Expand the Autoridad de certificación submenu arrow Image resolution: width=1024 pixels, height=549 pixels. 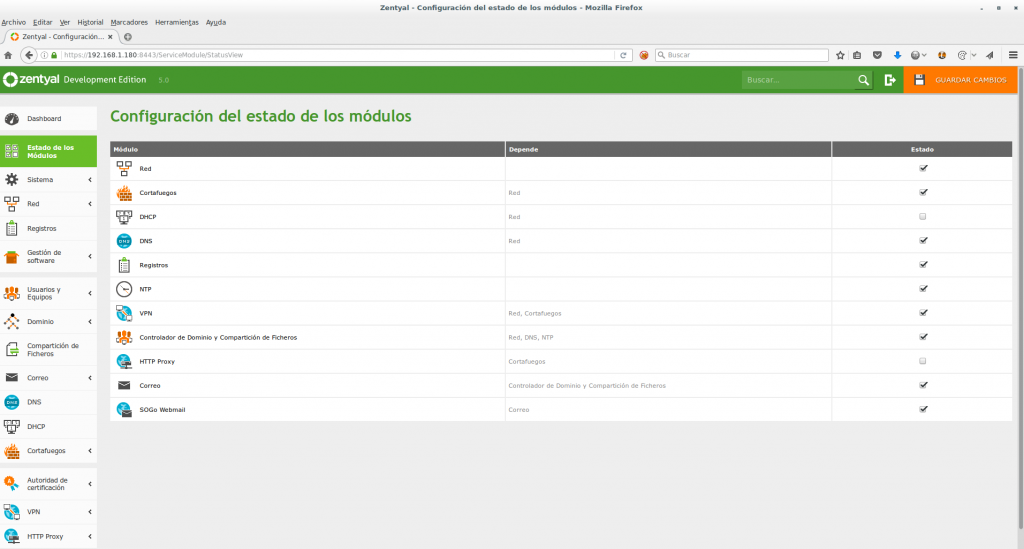(90, 484)
